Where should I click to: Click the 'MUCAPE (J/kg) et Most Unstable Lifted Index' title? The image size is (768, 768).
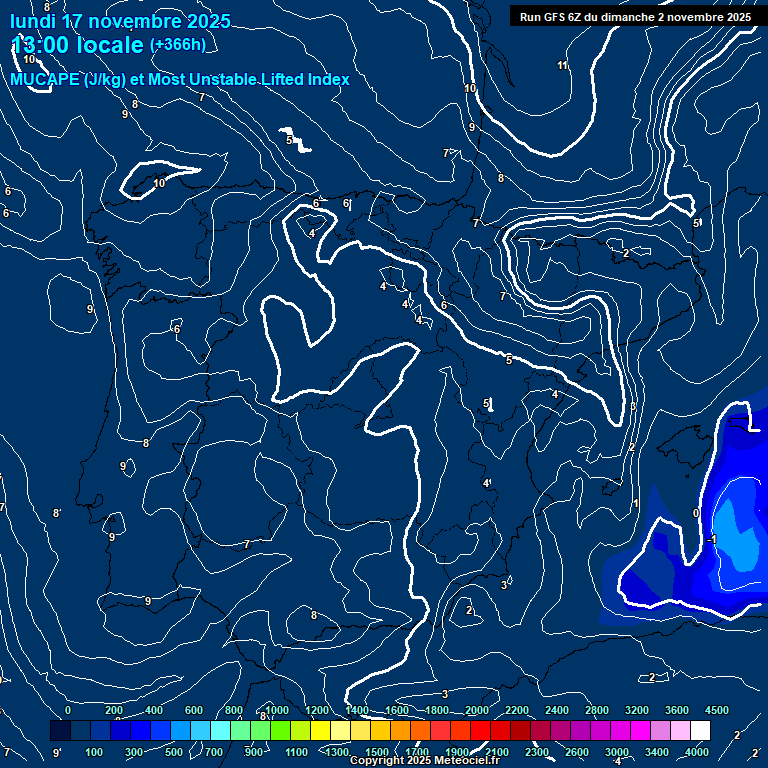(x=180, y=79)
